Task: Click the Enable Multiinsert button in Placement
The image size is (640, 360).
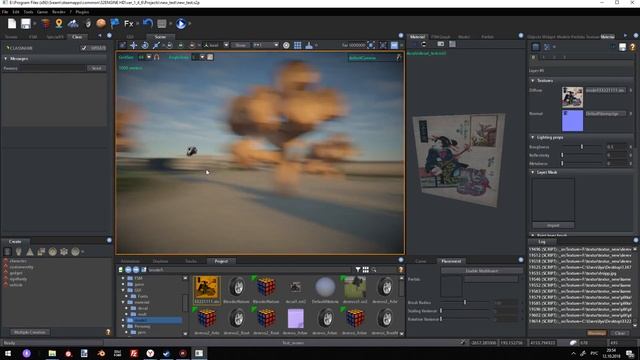Action: click(x=482, y=271)
